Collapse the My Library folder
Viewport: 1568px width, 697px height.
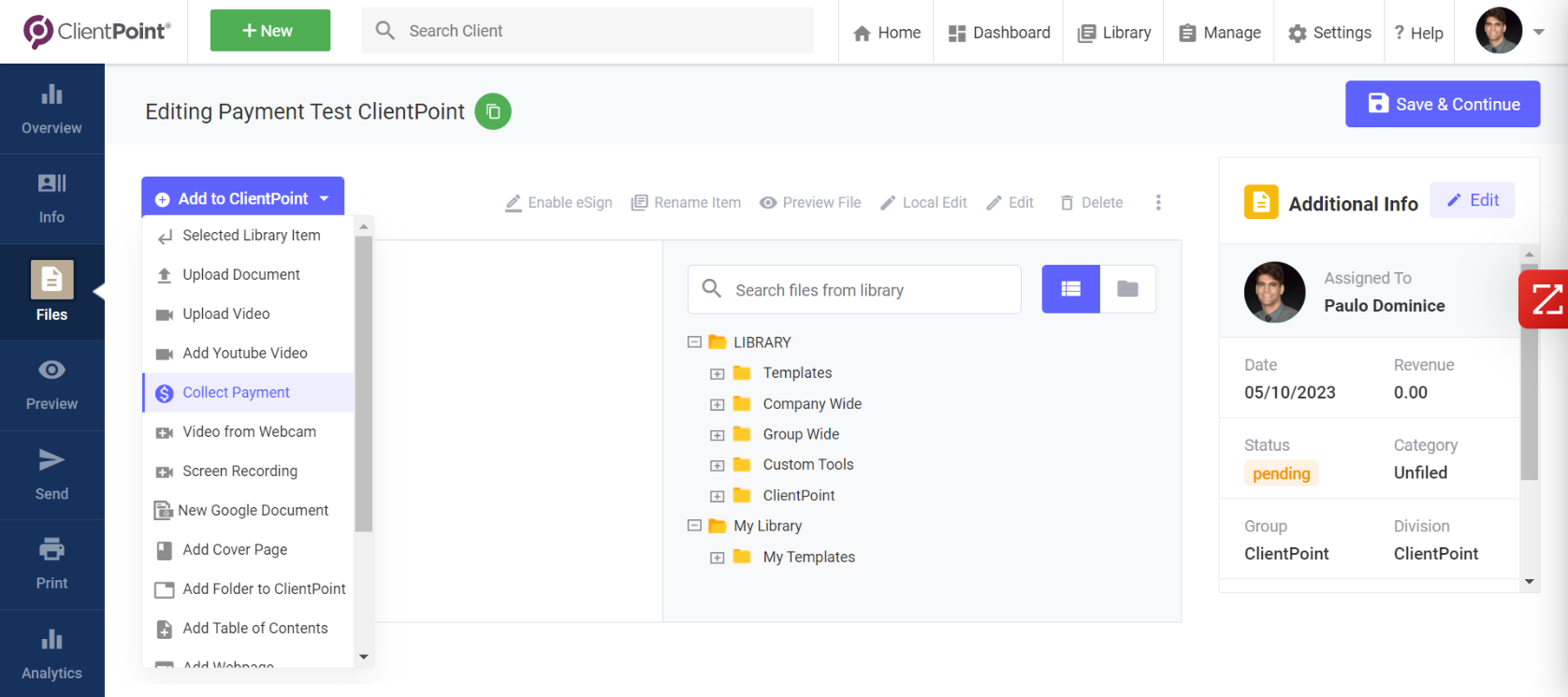coord(694,526)
